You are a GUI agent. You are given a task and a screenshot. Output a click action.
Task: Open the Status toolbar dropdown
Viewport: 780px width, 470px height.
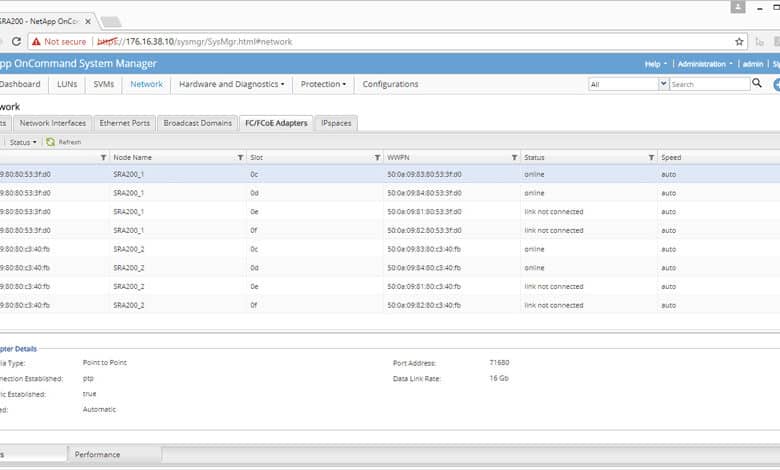click(23, 142)
